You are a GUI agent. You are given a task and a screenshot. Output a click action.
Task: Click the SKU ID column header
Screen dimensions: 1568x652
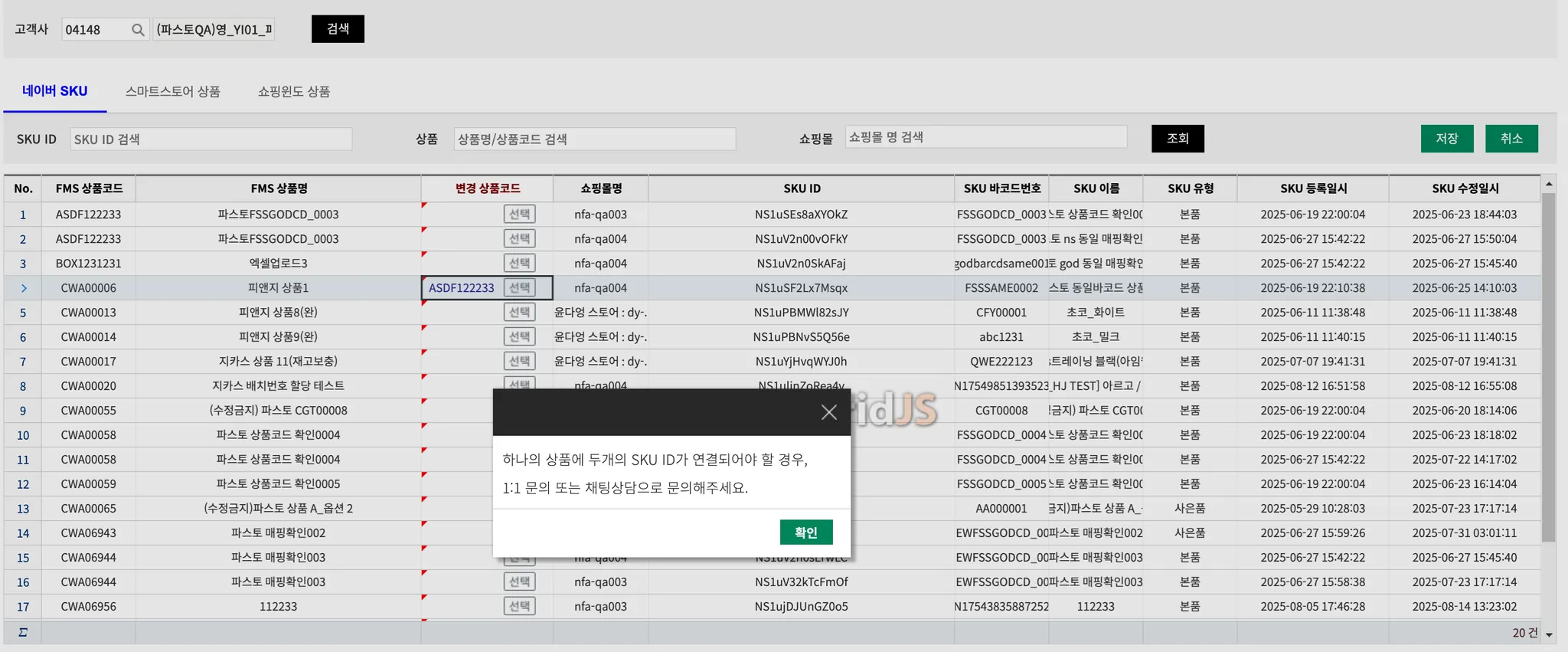[x=802, y=188]
